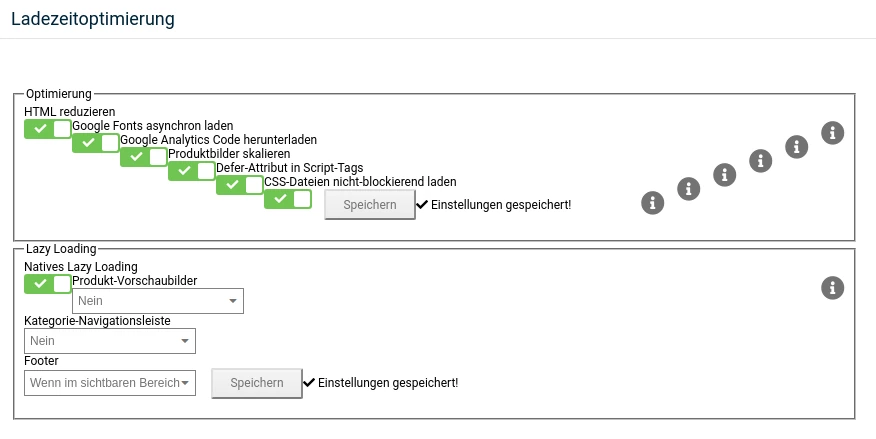Disable the Natives Lazy Loading switch
Image resolution: width=876 pixels, height=439 pixels.
47,284
